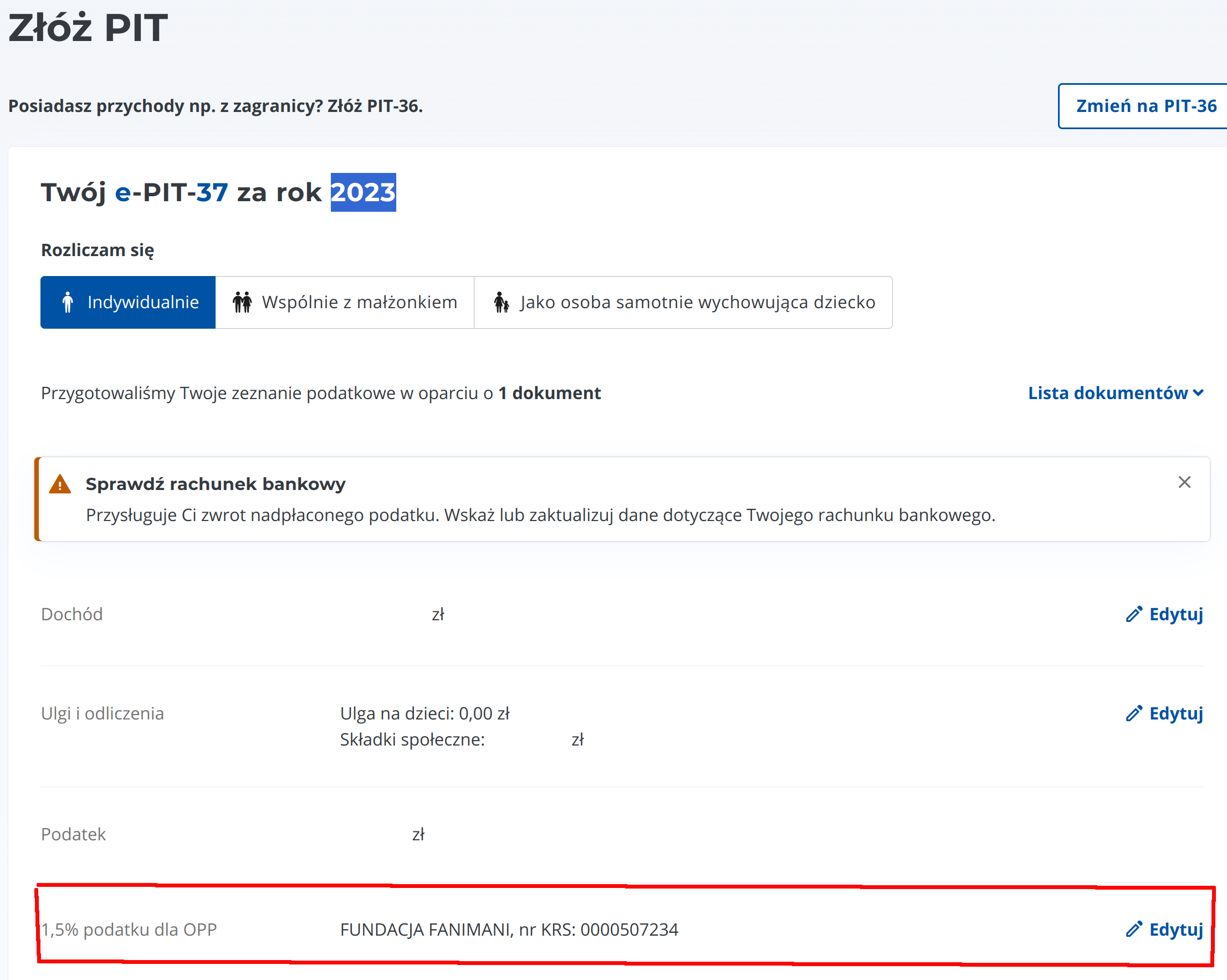Screen dimensions: 1227x980
Task: Click Edytuj text for Ulgi i odliczenia
Action: point(1176,713)
